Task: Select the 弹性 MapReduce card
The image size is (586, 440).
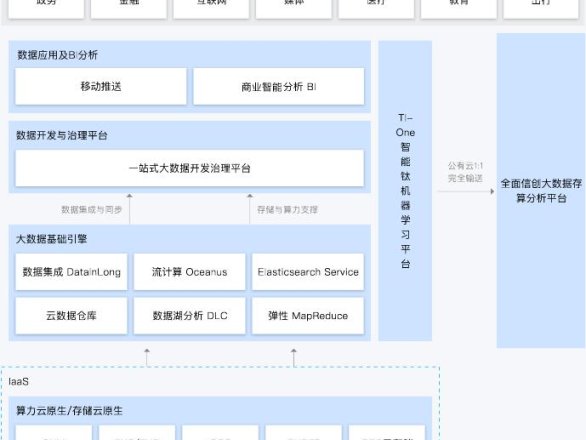Action: click(x=308, y=316)
